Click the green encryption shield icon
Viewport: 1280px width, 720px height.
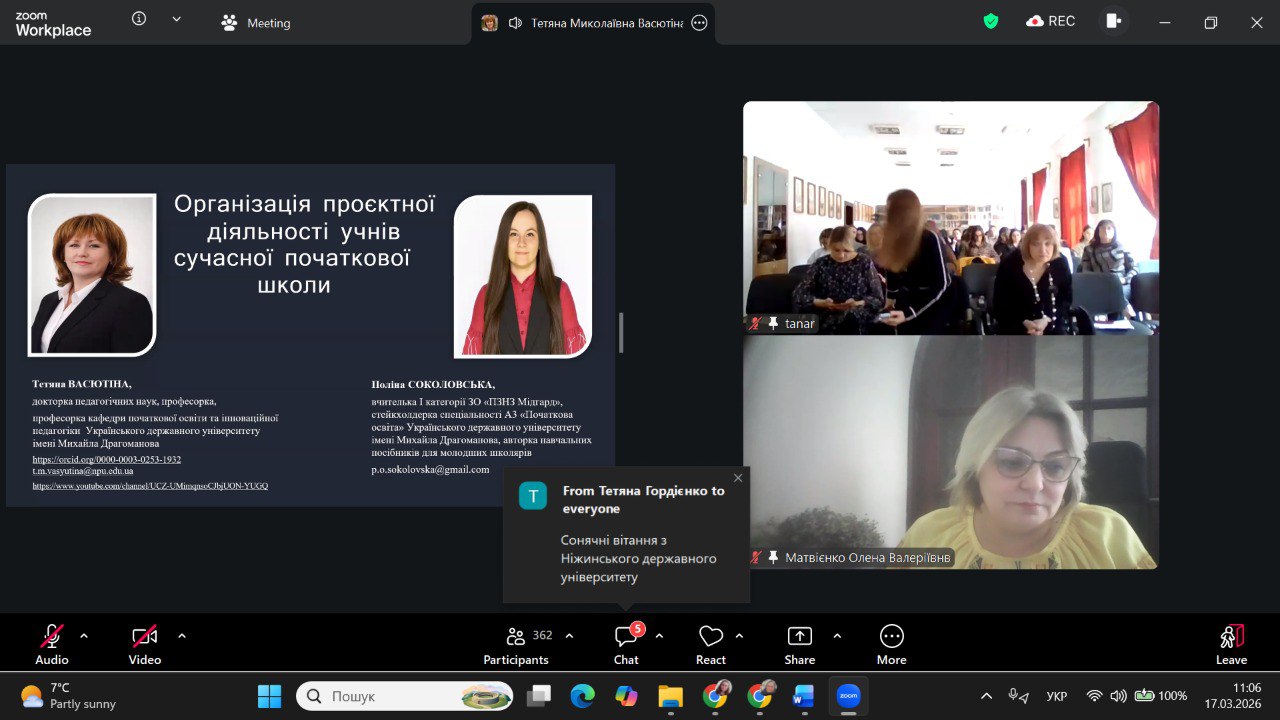(991, 21)
